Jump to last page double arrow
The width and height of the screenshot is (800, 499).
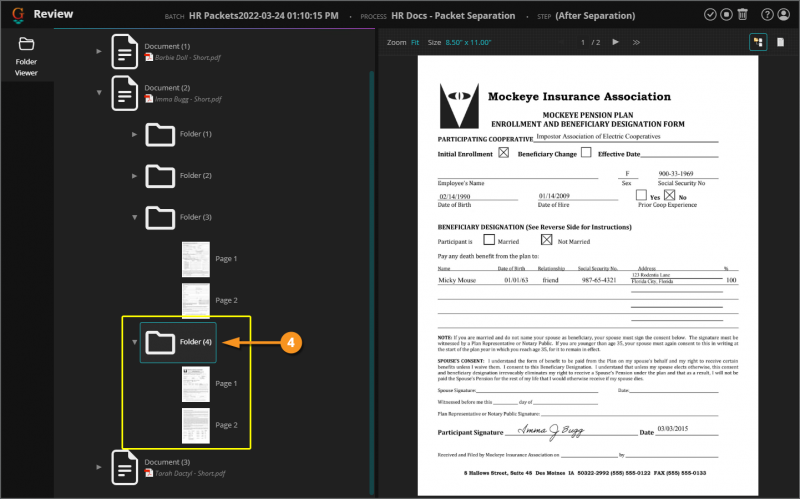point(636,42)
